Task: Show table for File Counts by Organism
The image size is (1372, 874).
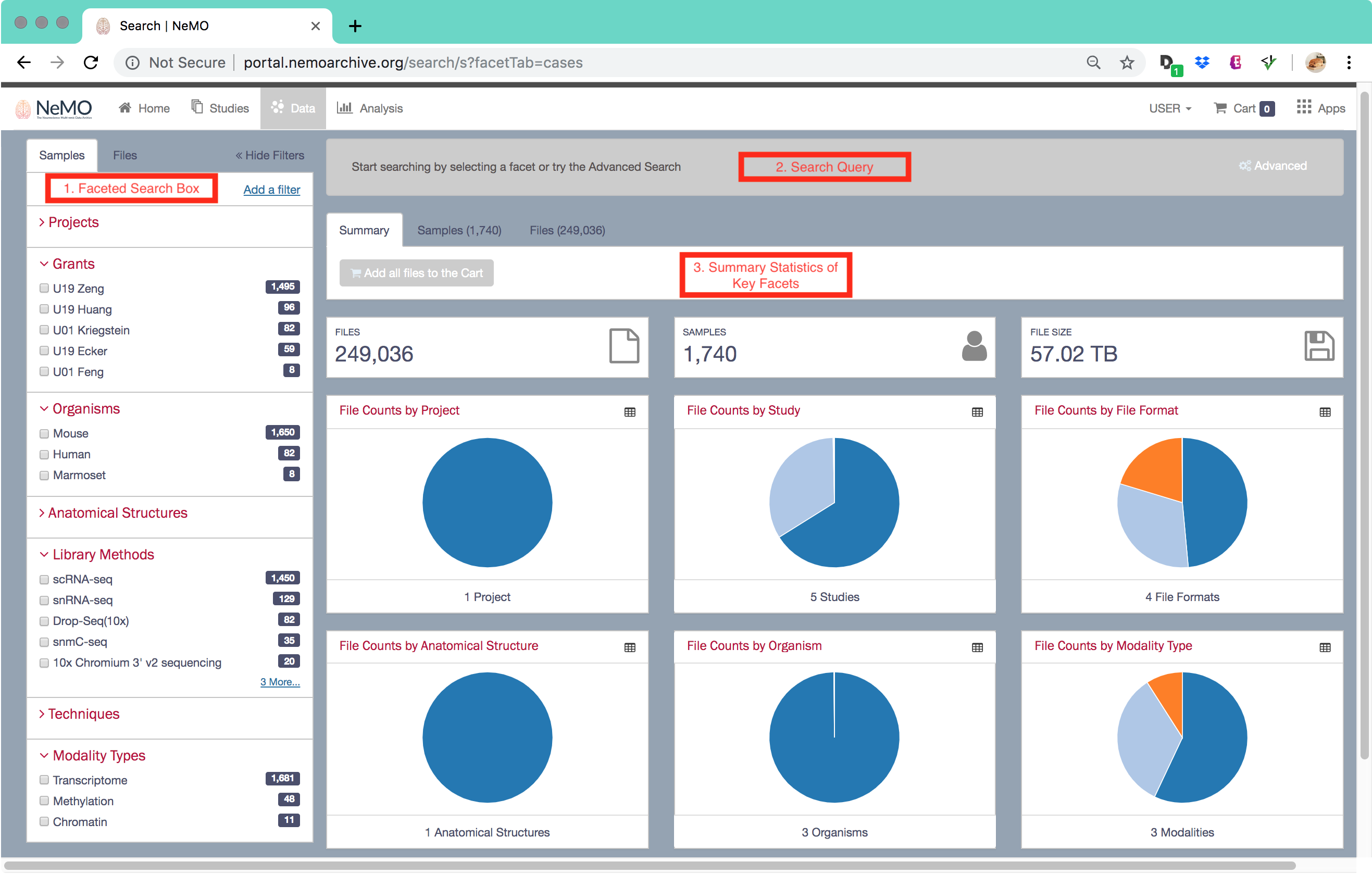Action: (x=977, y=647)
